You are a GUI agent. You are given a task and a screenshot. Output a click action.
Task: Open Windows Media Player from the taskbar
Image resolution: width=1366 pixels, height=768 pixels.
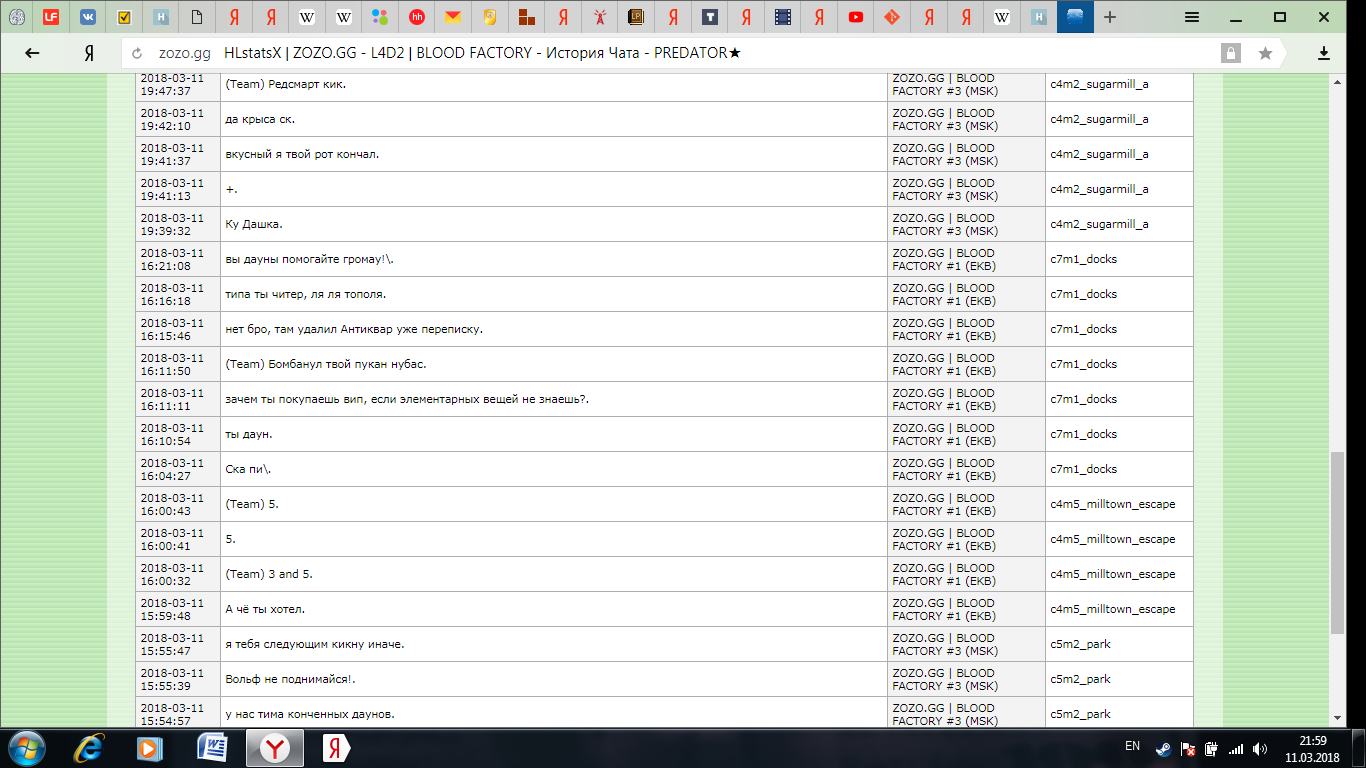coord(150,747)
